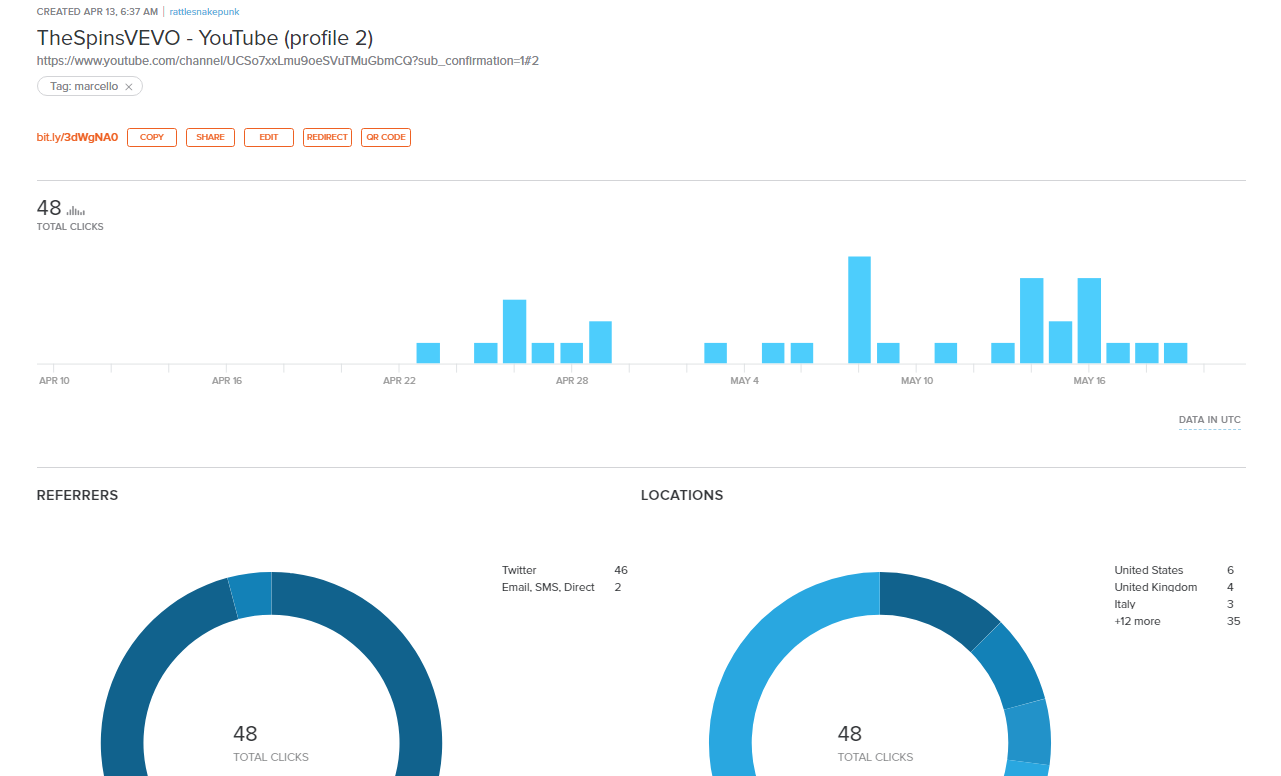
Task: Click Italy in the locations legend
Action: 1125,604
